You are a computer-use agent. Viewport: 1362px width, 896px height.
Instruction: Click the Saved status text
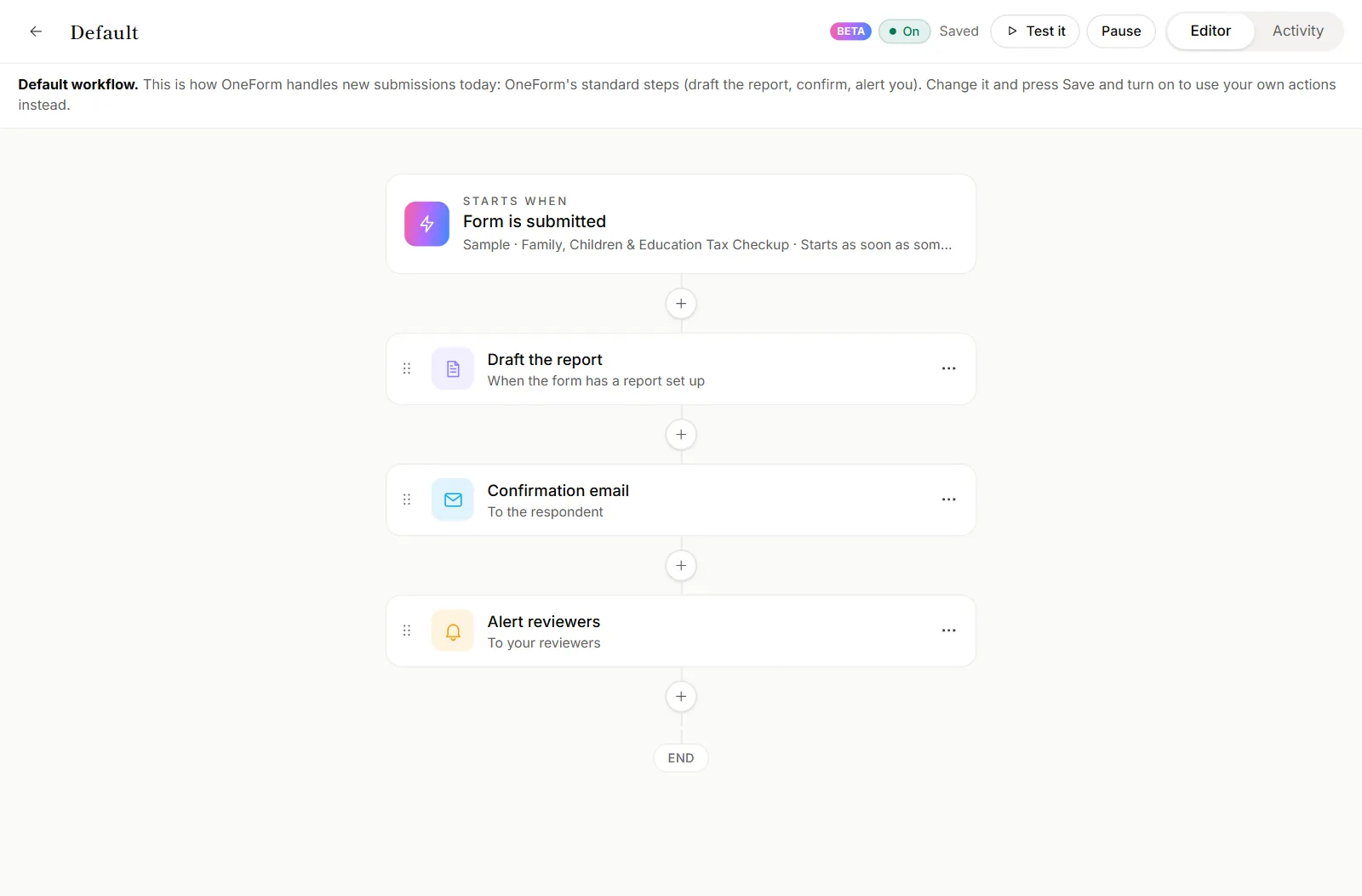(x=959, y=31)
